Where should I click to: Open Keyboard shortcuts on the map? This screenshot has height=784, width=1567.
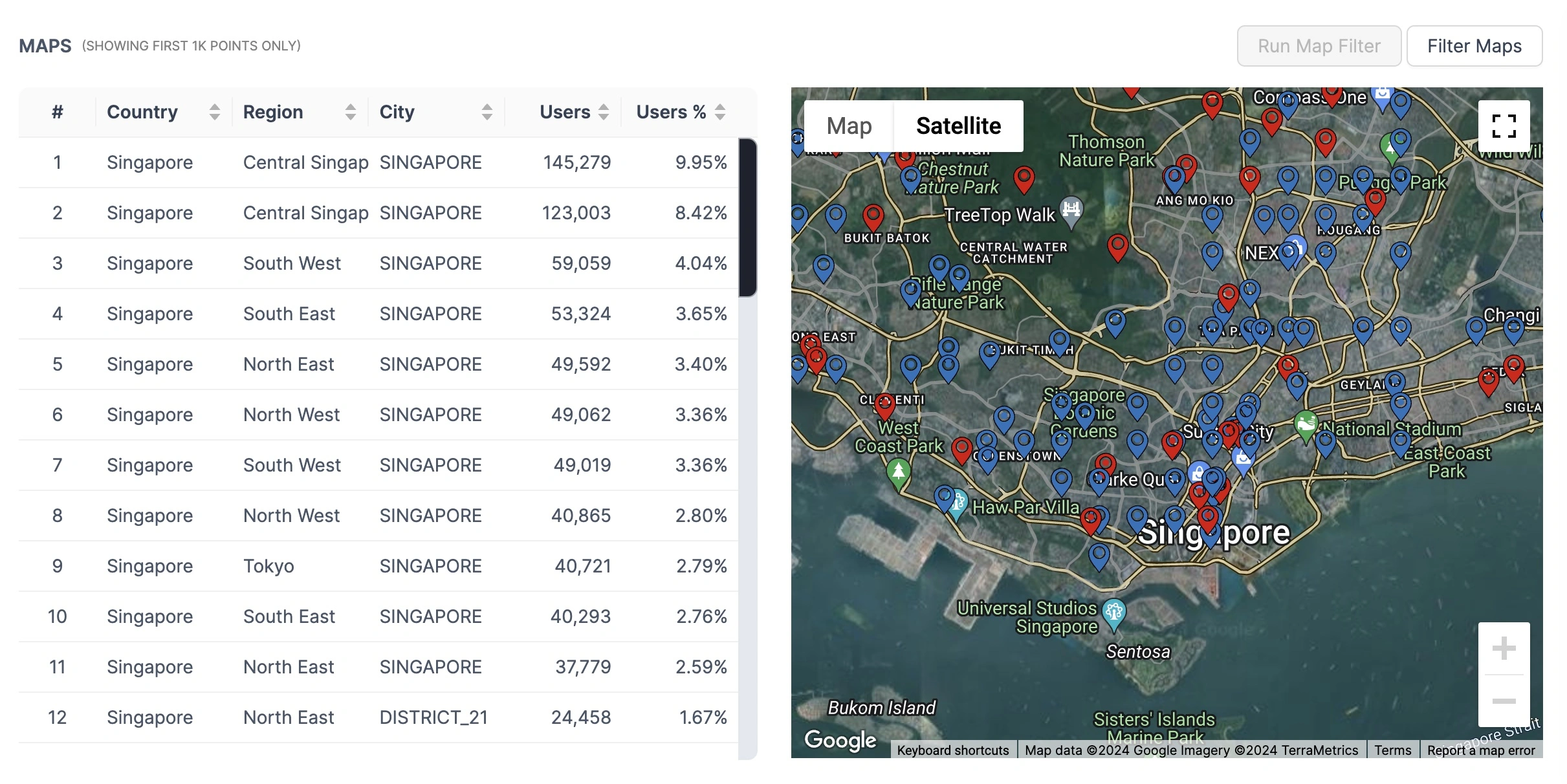click(953, 750)
